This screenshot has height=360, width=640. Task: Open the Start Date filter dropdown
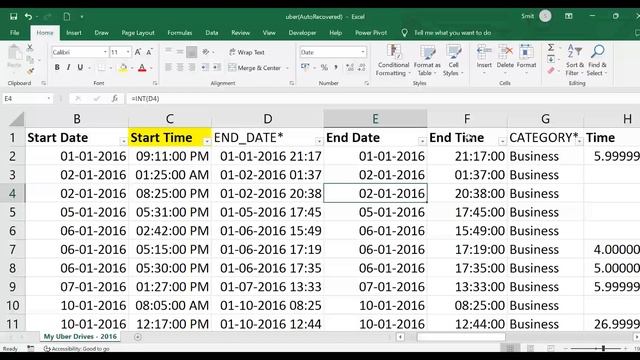(123, 141)
